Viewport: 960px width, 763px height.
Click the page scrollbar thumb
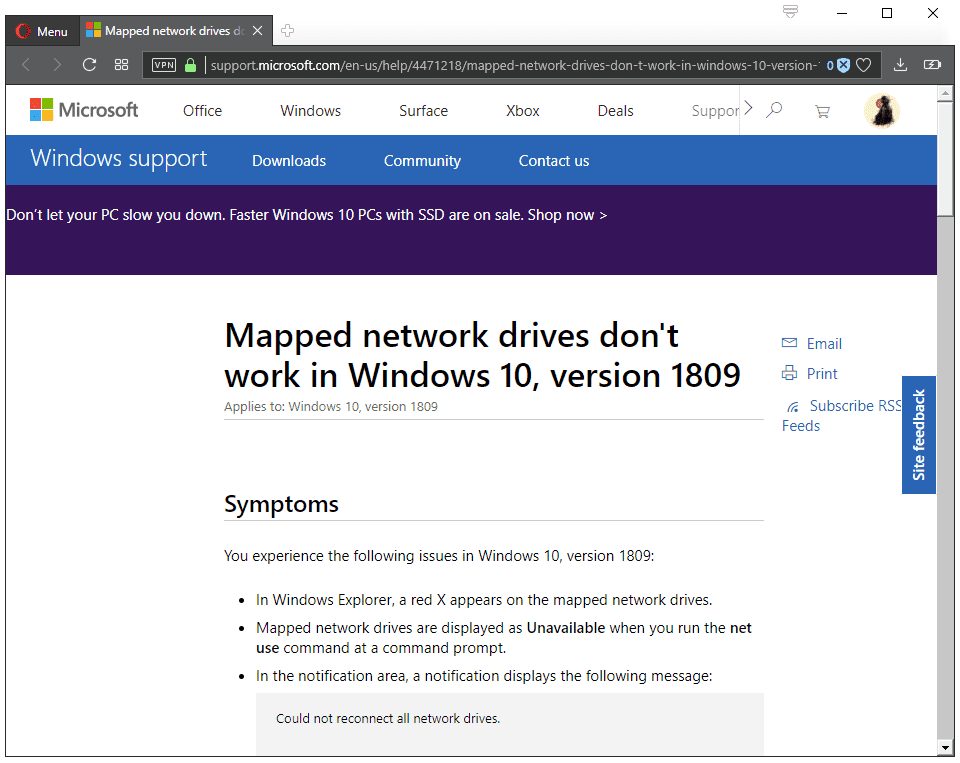click(945, 159)
